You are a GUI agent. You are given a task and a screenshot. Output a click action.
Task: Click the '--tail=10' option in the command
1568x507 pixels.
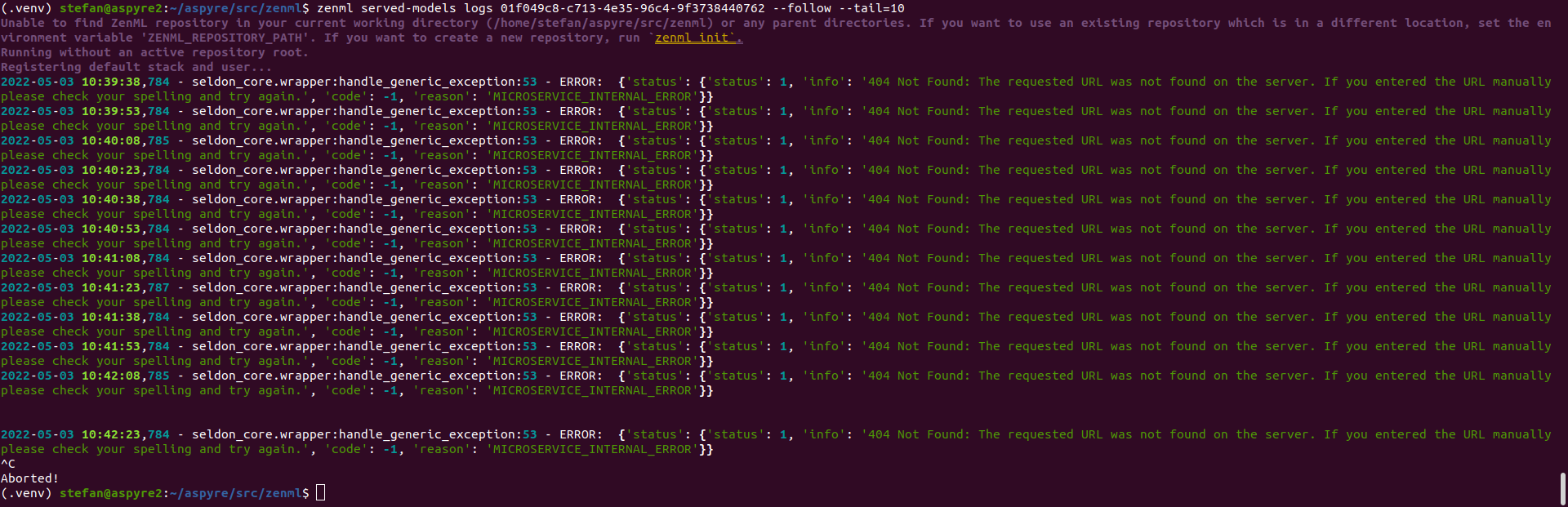(872, 8)
